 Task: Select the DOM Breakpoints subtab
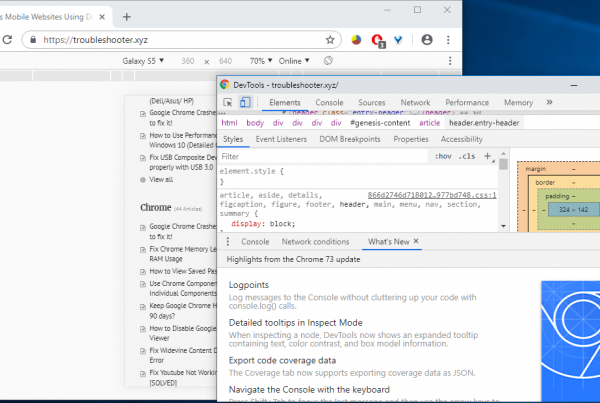coord(350,139)
